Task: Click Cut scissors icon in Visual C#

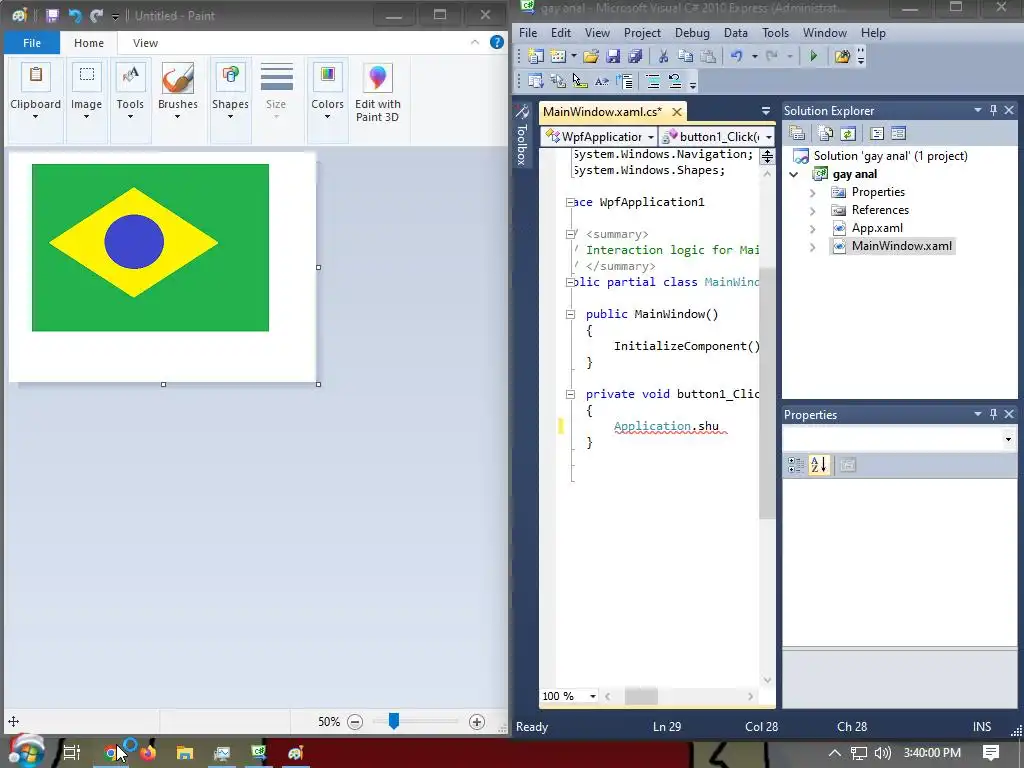Action: [x=664, y=57]
